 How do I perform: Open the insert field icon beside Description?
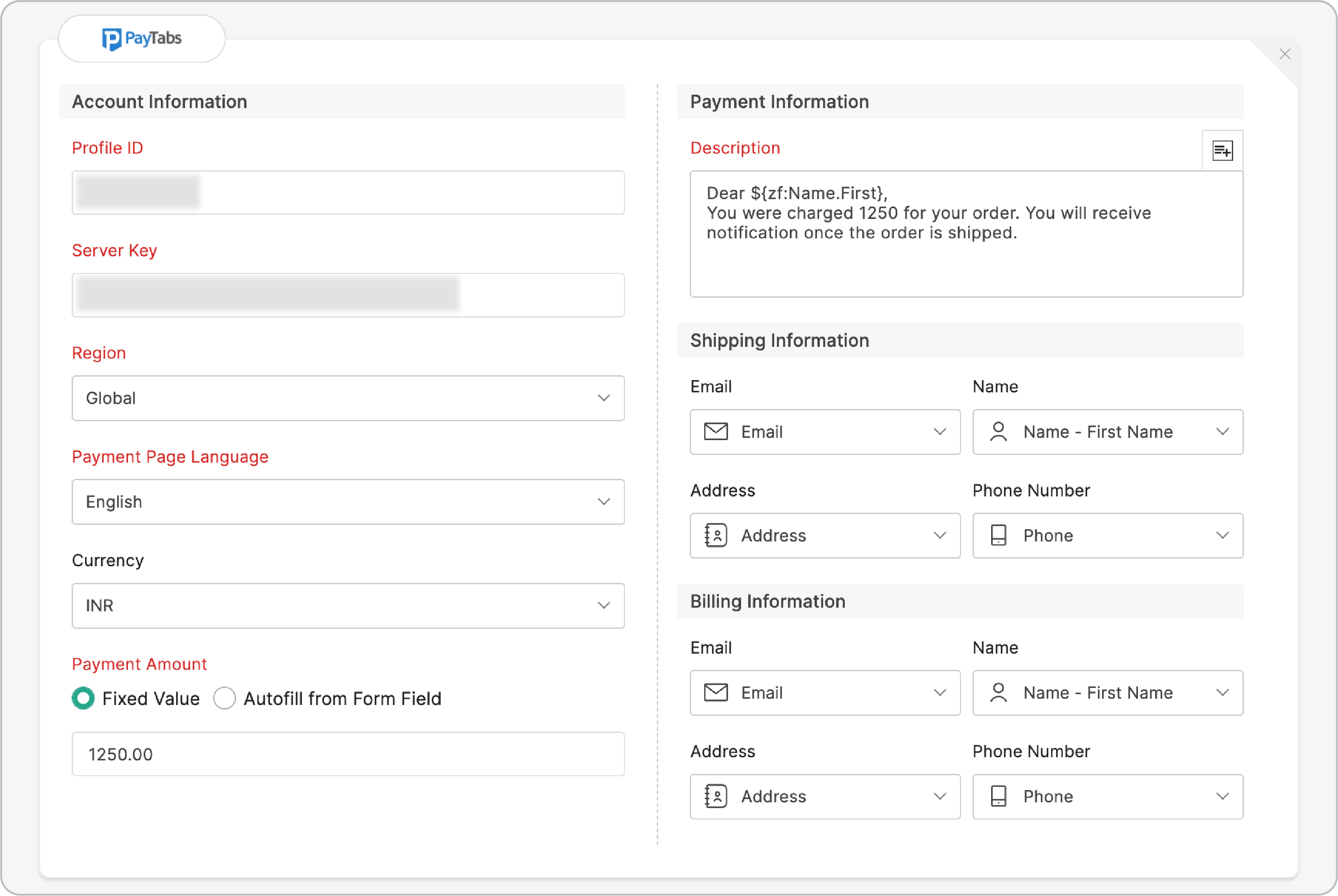point(1223,150)
